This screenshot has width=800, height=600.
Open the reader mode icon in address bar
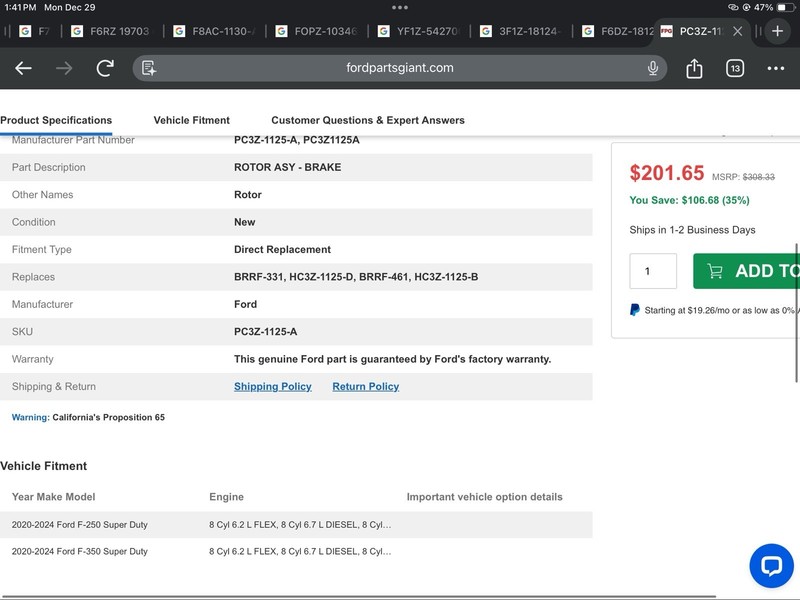point(149,68)
